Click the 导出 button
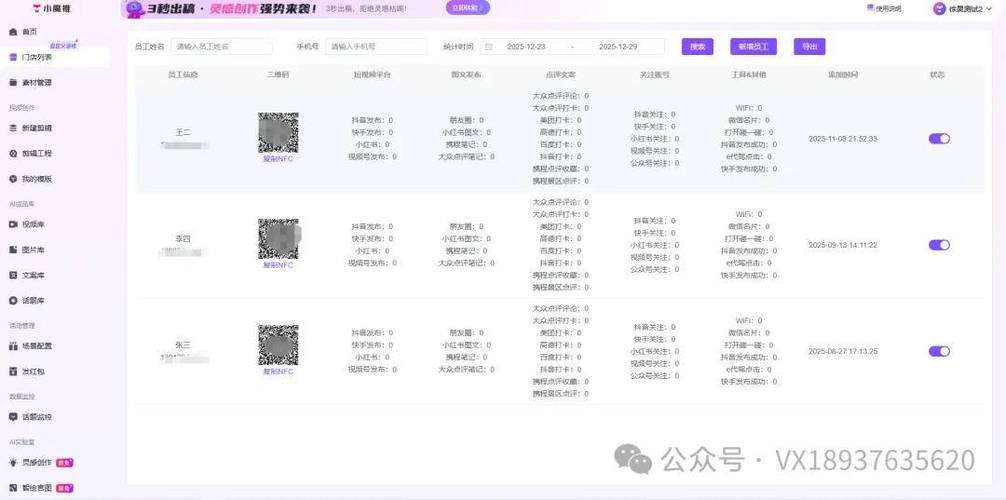 (x=809, y=47)
